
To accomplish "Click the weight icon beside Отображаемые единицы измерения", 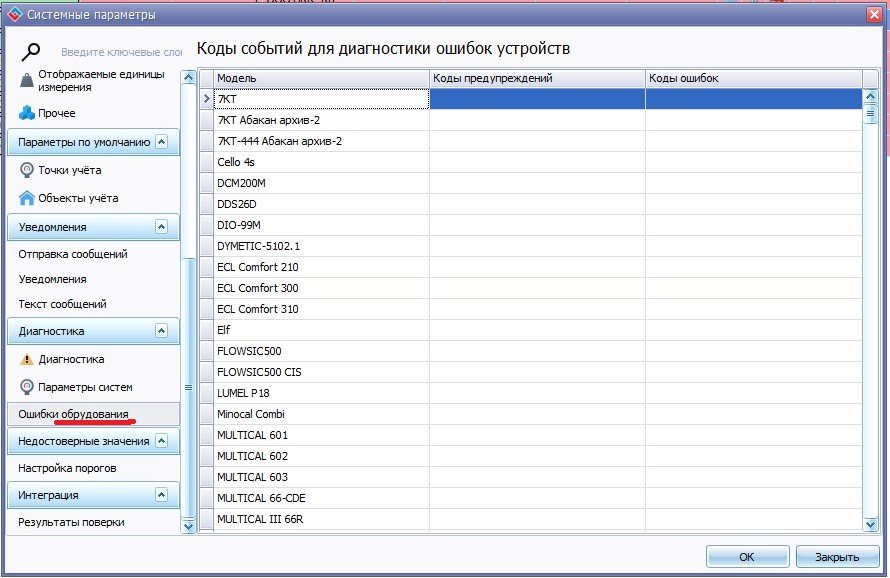I will 26,81.
